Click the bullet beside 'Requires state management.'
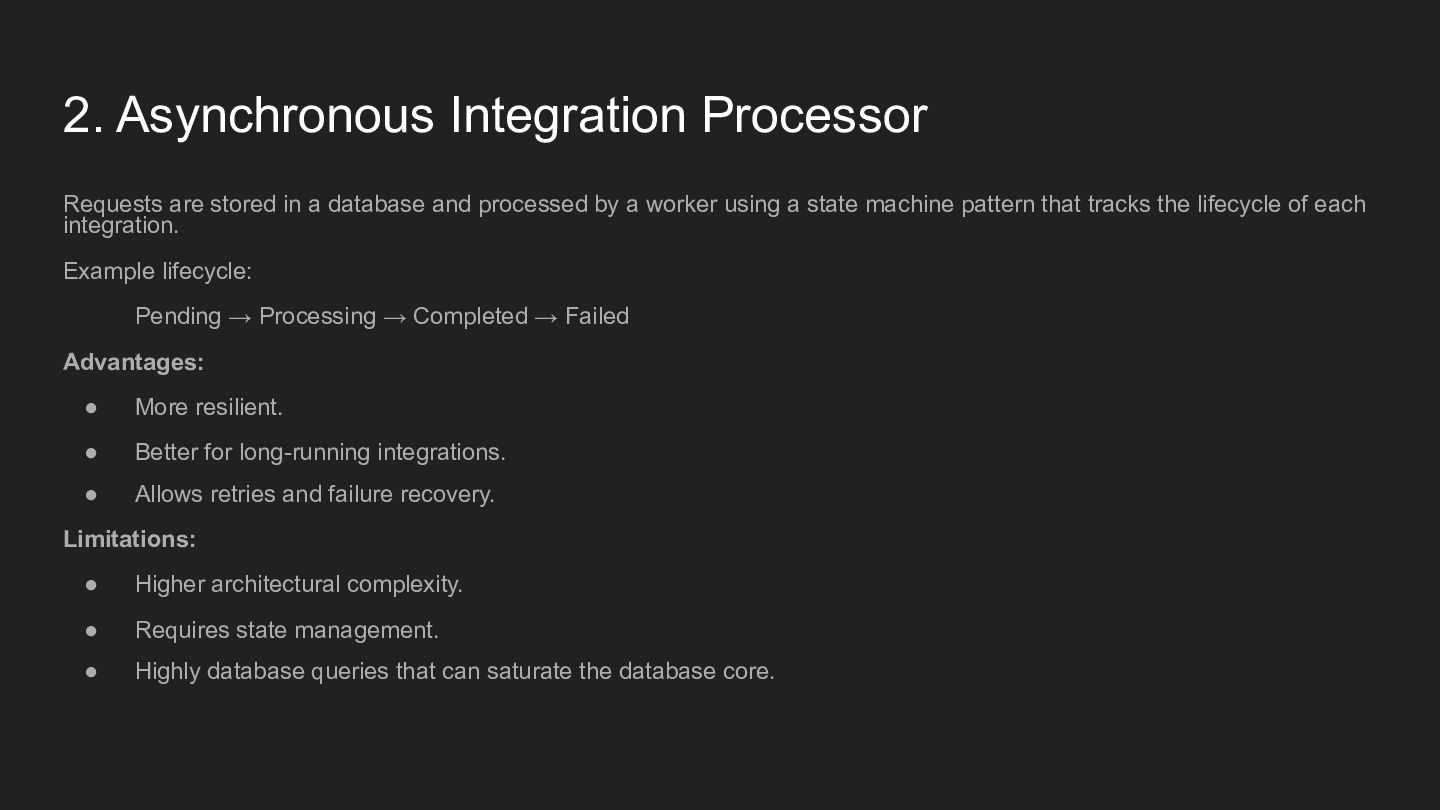This screenshot has height=810, width=1440. click(91, 631)
